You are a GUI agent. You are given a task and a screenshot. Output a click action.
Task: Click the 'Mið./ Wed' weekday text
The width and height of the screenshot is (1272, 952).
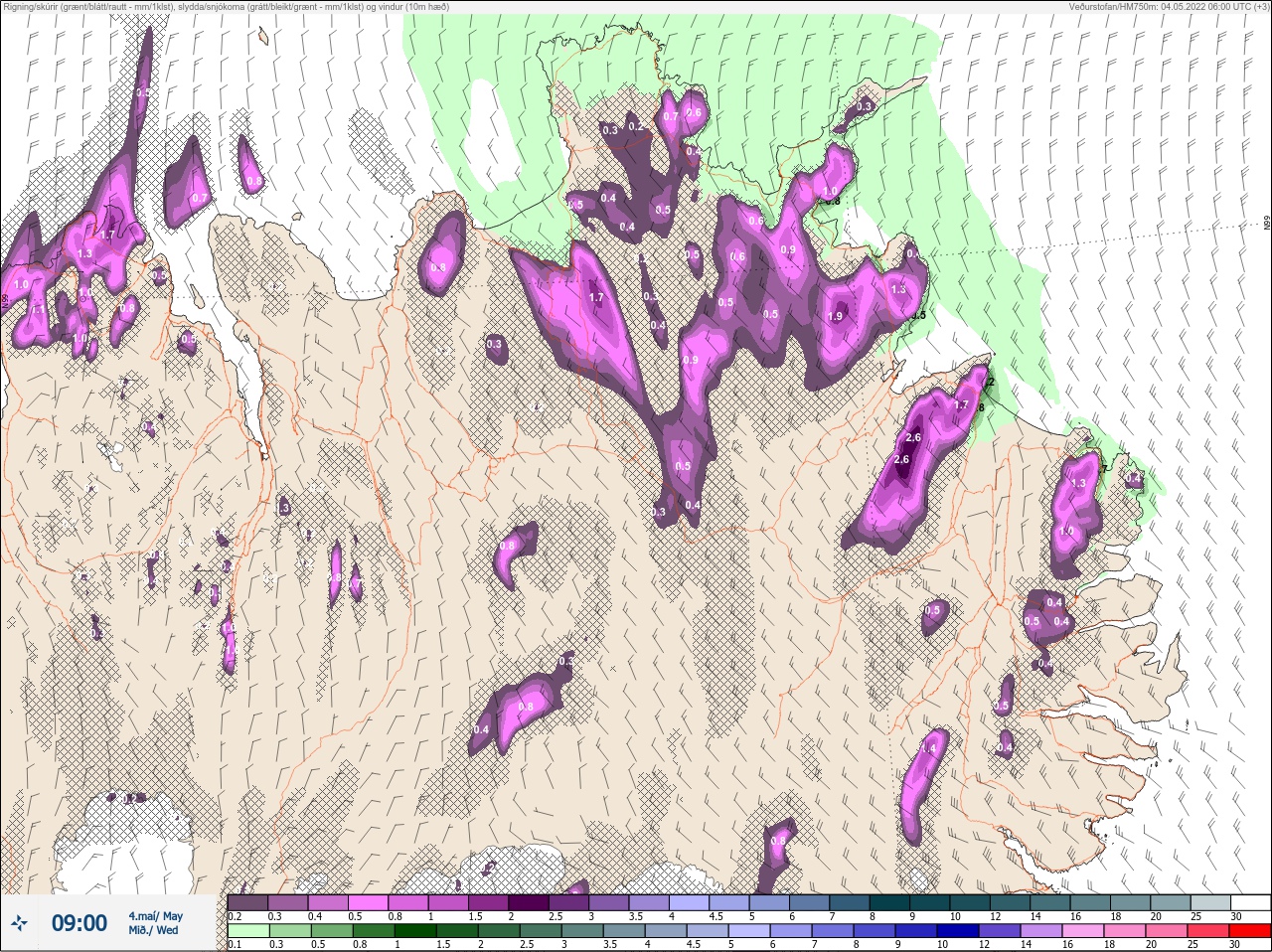(x=154, y=930)
